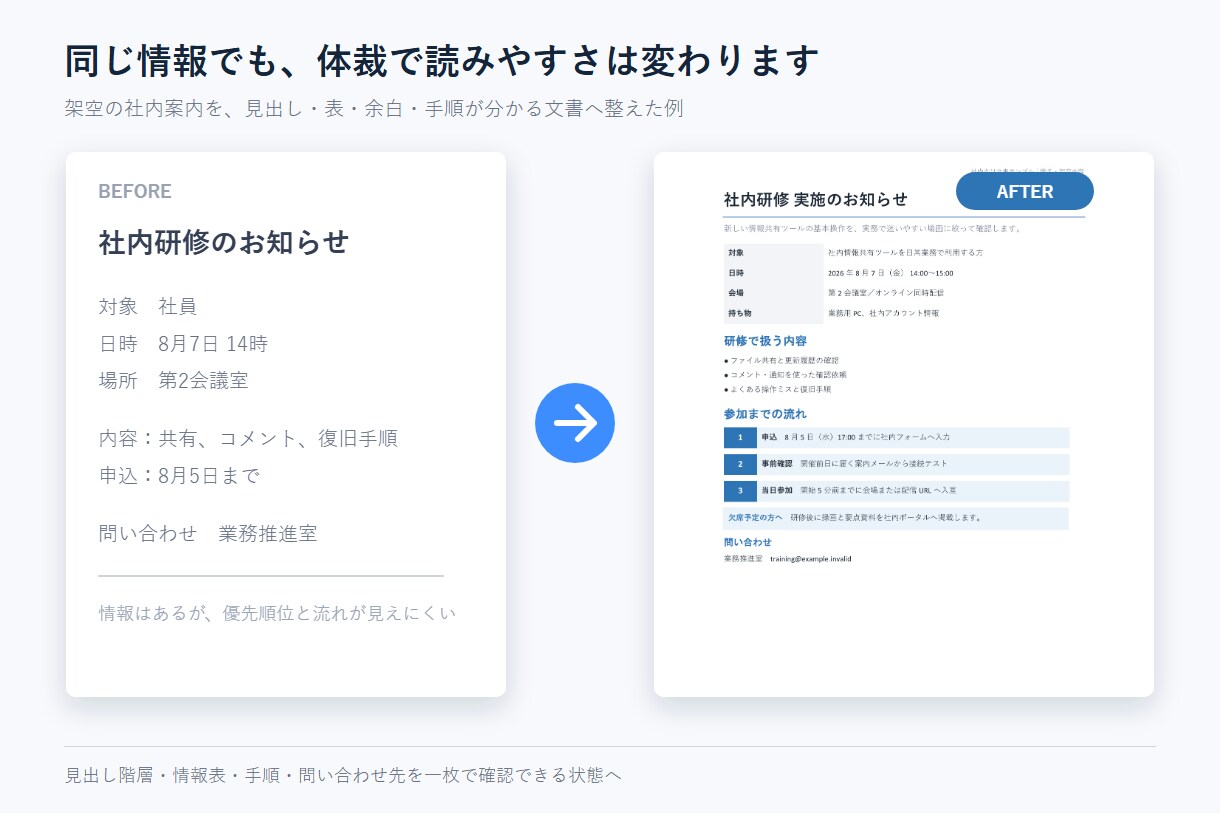Select the cell 2026 年 8 月 7 日（金） 14:00〜15:00
Image resolution: width=1220 pixels, height=813 pixels.
(891, 273)
